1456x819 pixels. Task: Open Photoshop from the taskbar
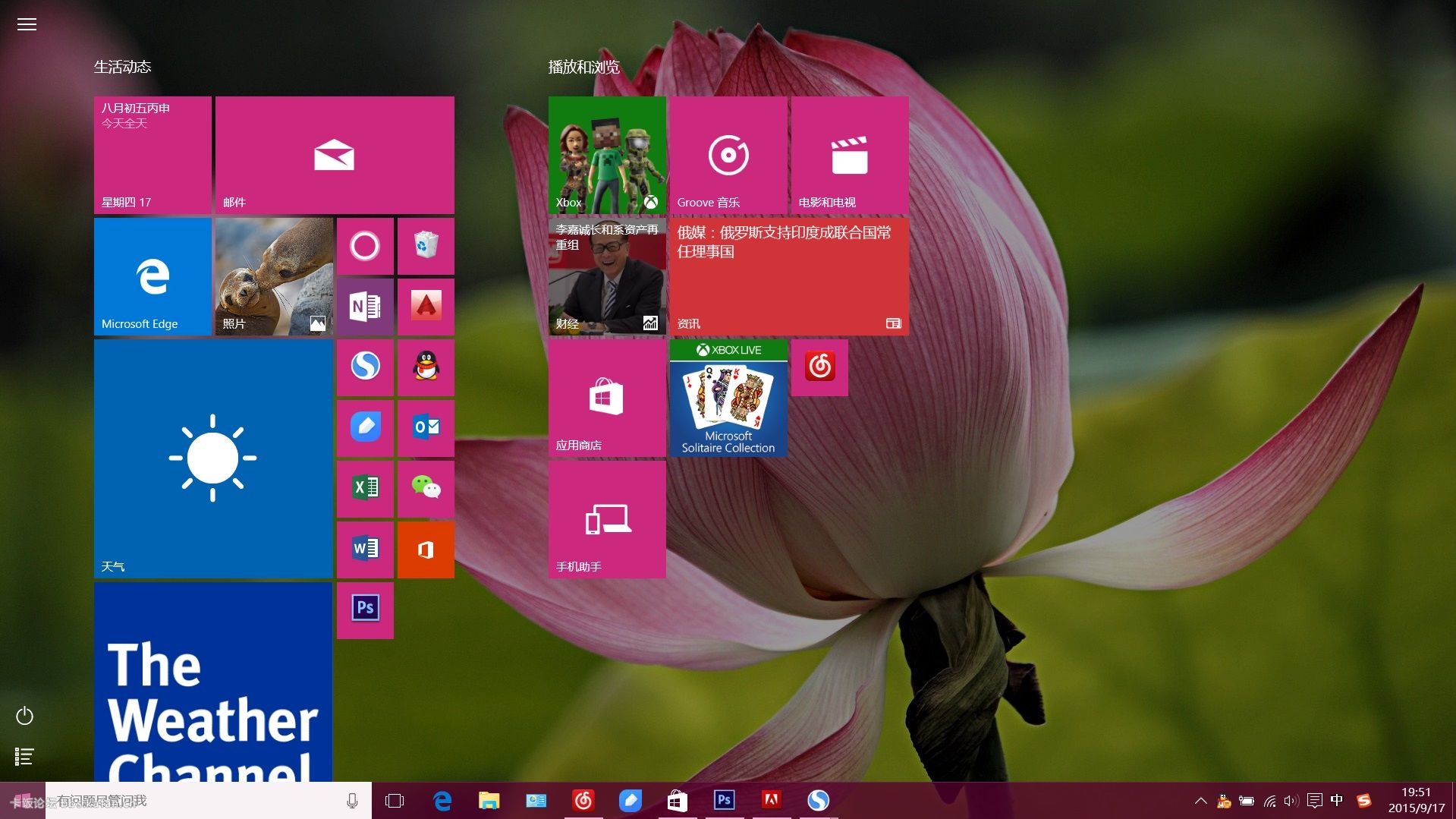tap(725, 801)
